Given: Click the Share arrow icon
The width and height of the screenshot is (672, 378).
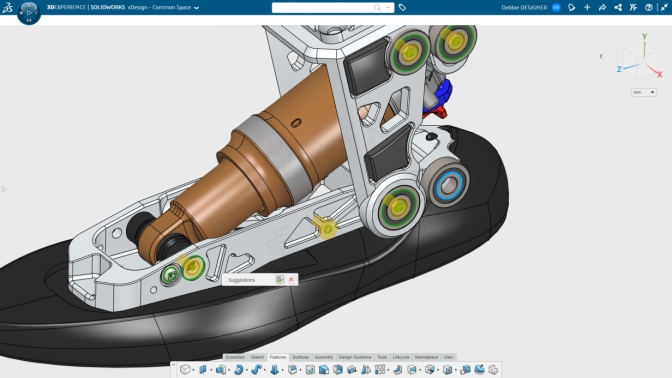Looking at the screenshot, I should (x=602, y=7).
